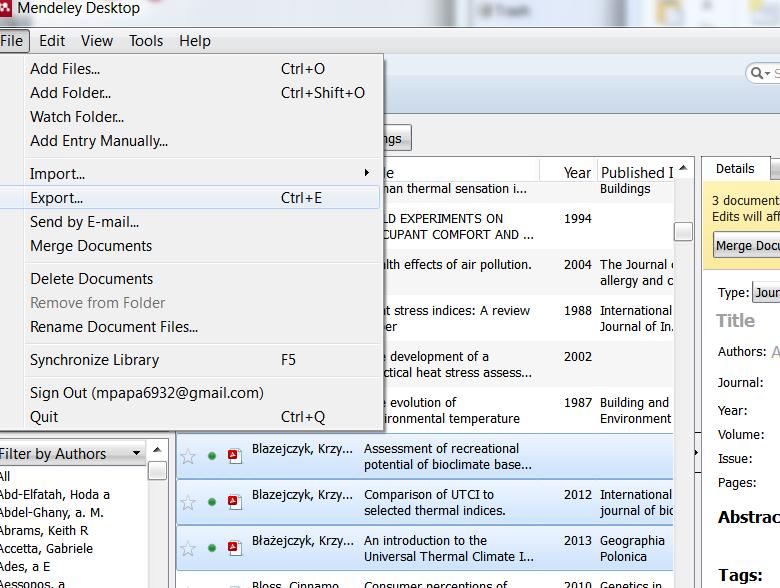Click Merge Documents button in Details panel
The width and height of the screenshot is (780, 588).
pos(747,245)
